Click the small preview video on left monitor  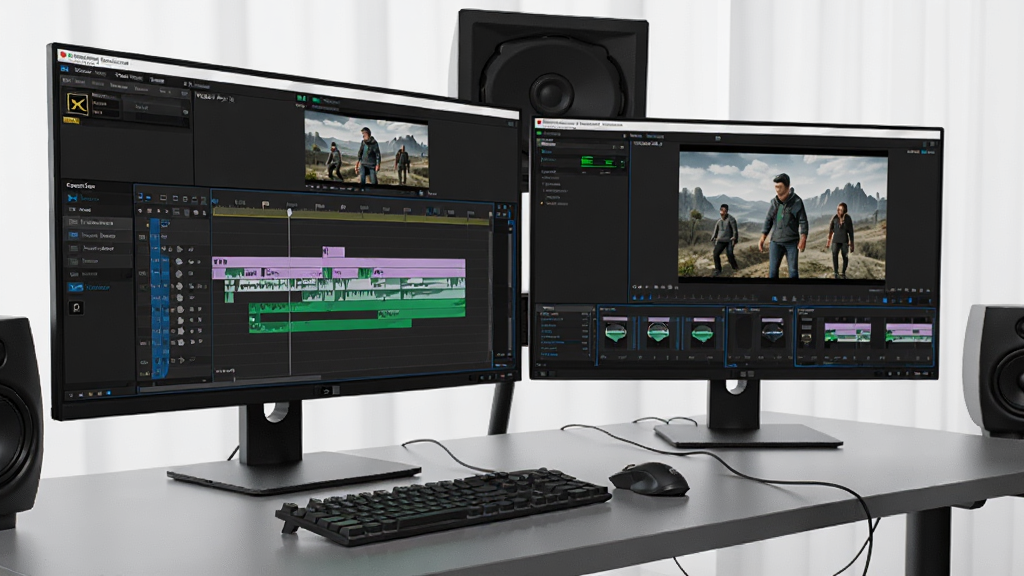366,151
